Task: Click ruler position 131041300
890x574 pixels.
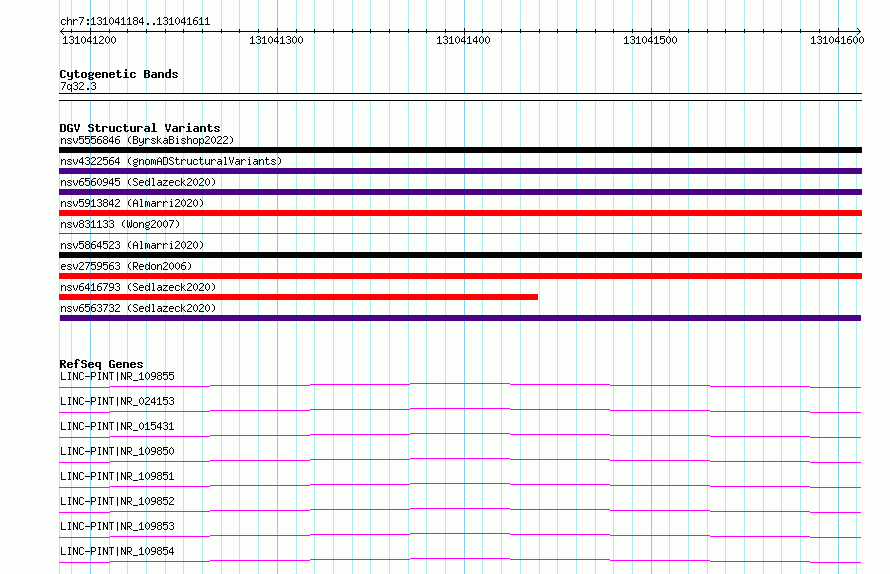Action: (276, 40)
